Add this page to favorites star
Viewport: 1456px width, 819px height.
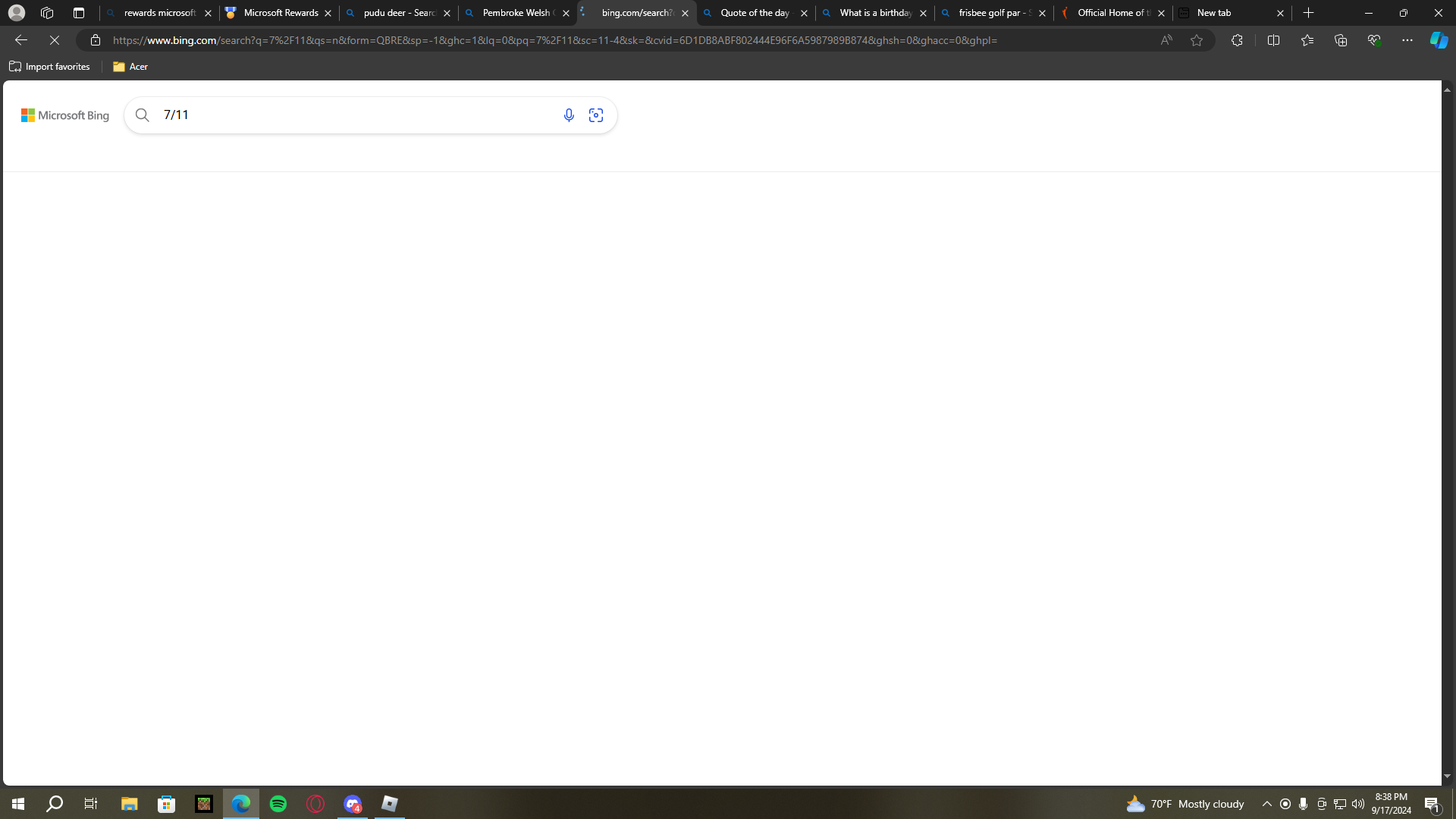pyautogui.click(x=1197, y=40)
